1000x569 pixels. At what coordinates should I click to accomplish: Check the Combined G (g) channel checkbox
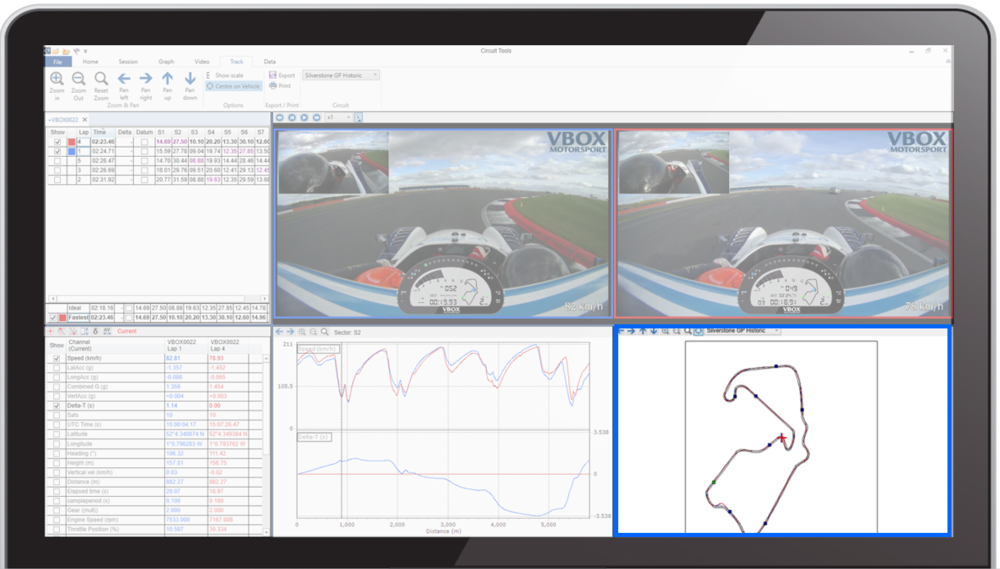(x=57, y=387)
